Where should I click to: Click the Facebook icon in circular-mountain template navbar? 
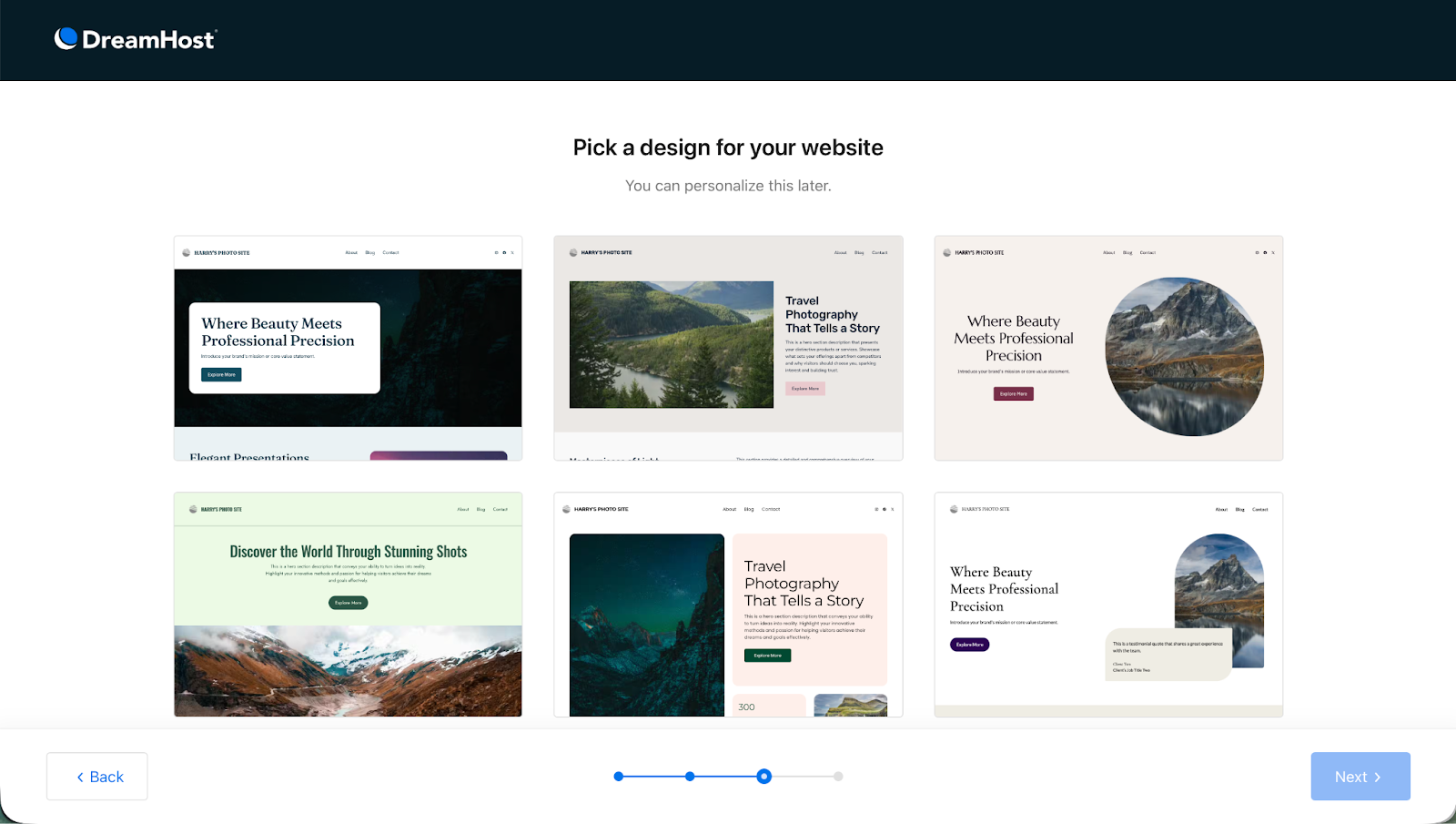pos(1265,252)
